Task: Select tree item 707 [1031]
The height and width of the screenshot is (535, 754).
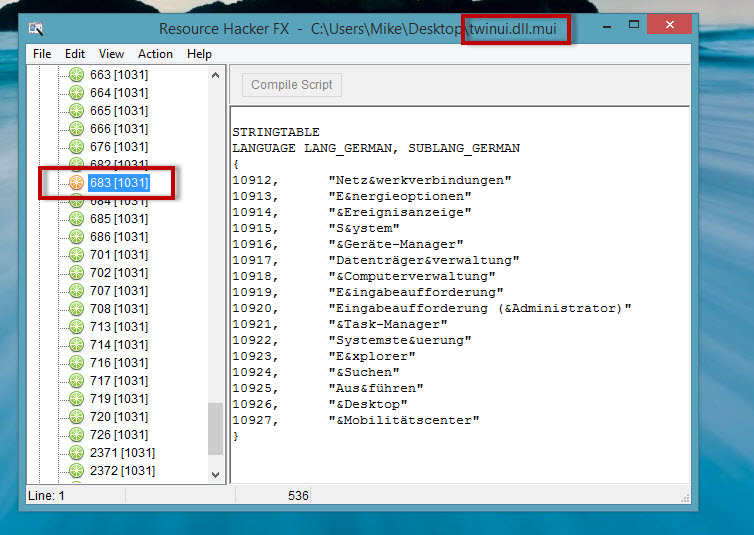Action: pyautogui.click(x=119, y=291)
